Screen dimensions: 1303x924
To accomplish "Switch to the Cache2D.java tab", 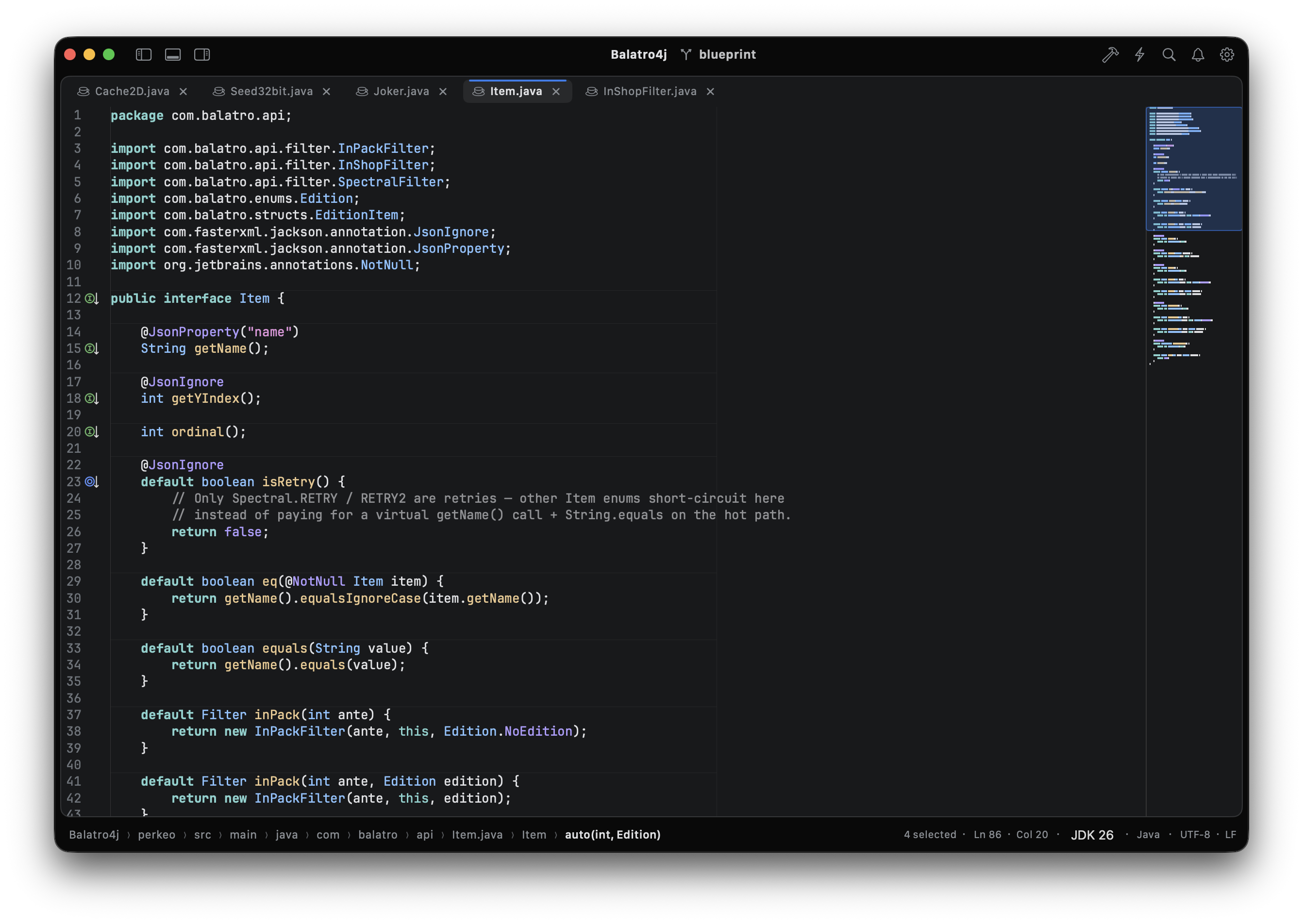I will (132, 92).
